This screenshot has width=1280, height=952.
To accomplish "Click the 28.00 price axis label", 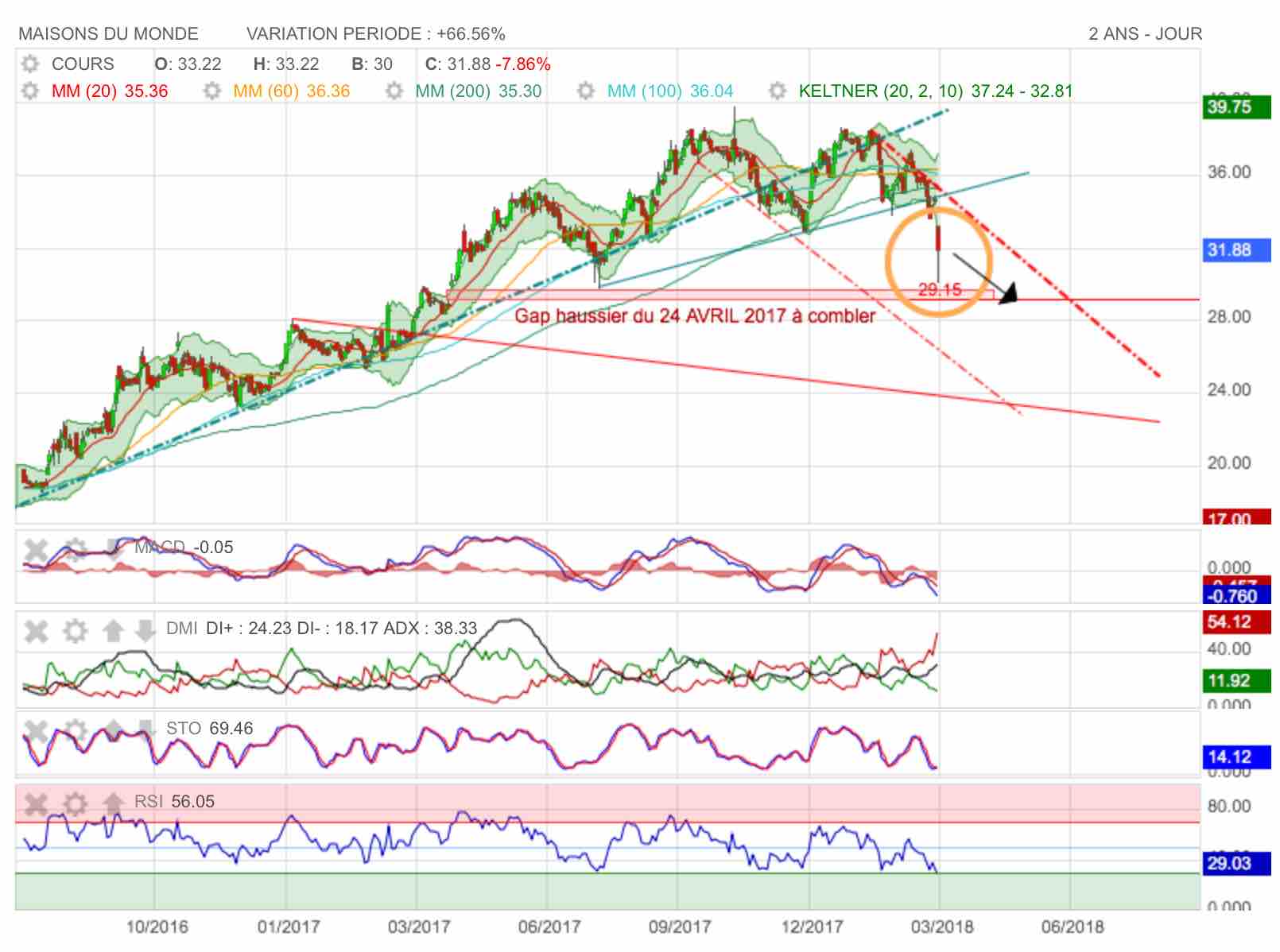I will pos(1229,317).
